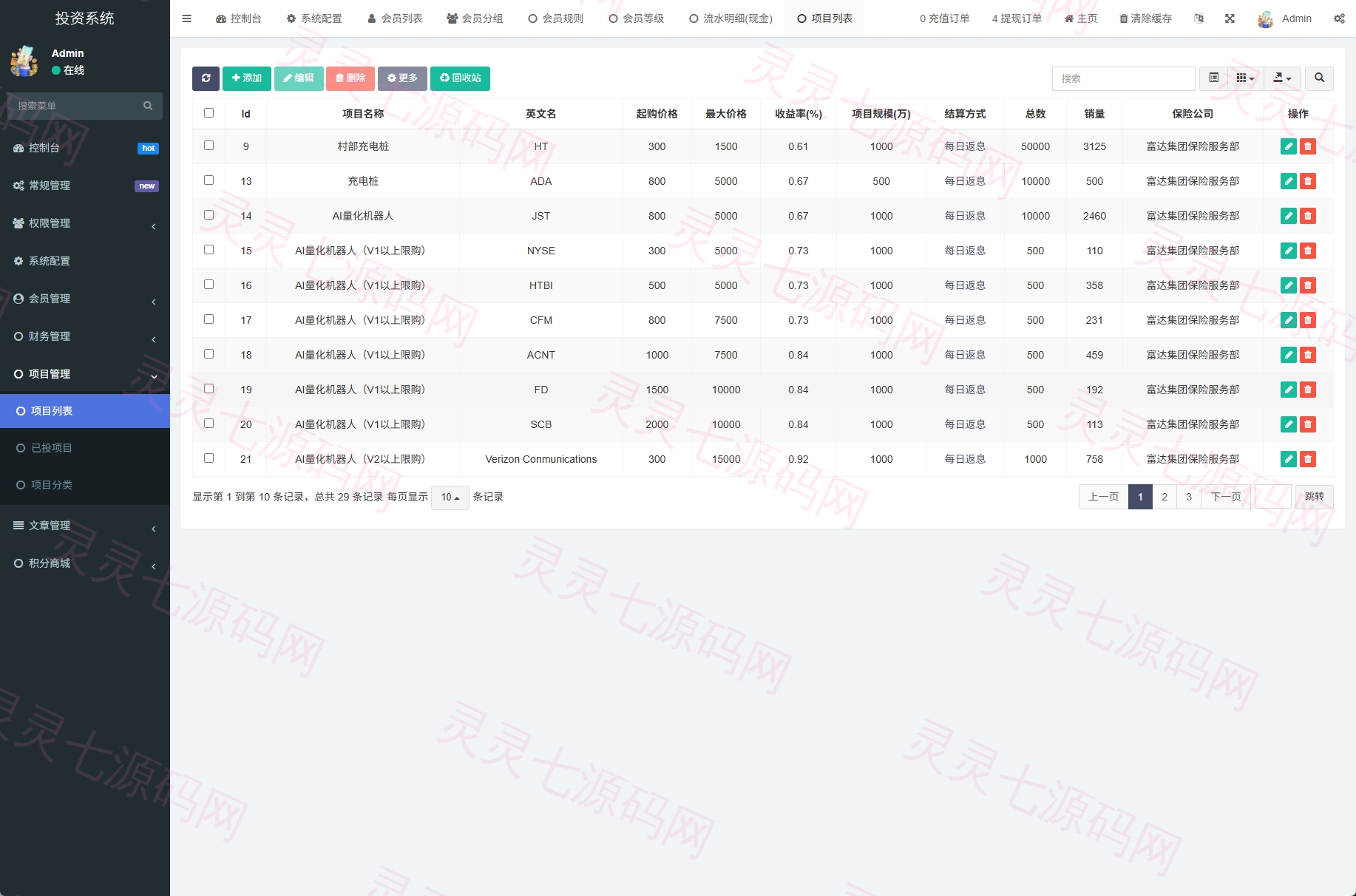Enter fullscreen via expand icon in header
1356x896 pixels.
pos(1230,18)
